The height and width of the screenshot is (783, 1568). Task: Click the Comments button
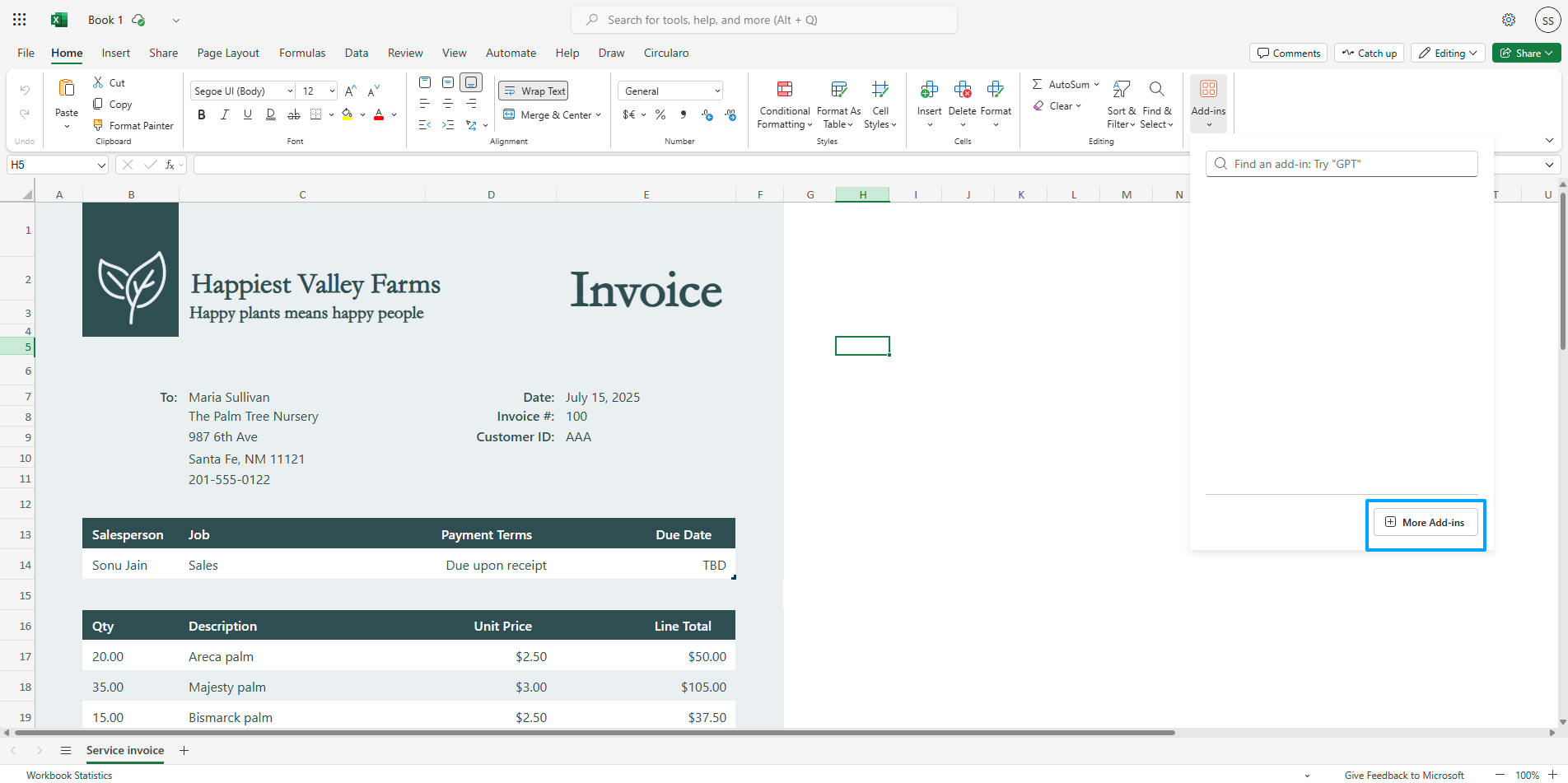click(1288, 53)
